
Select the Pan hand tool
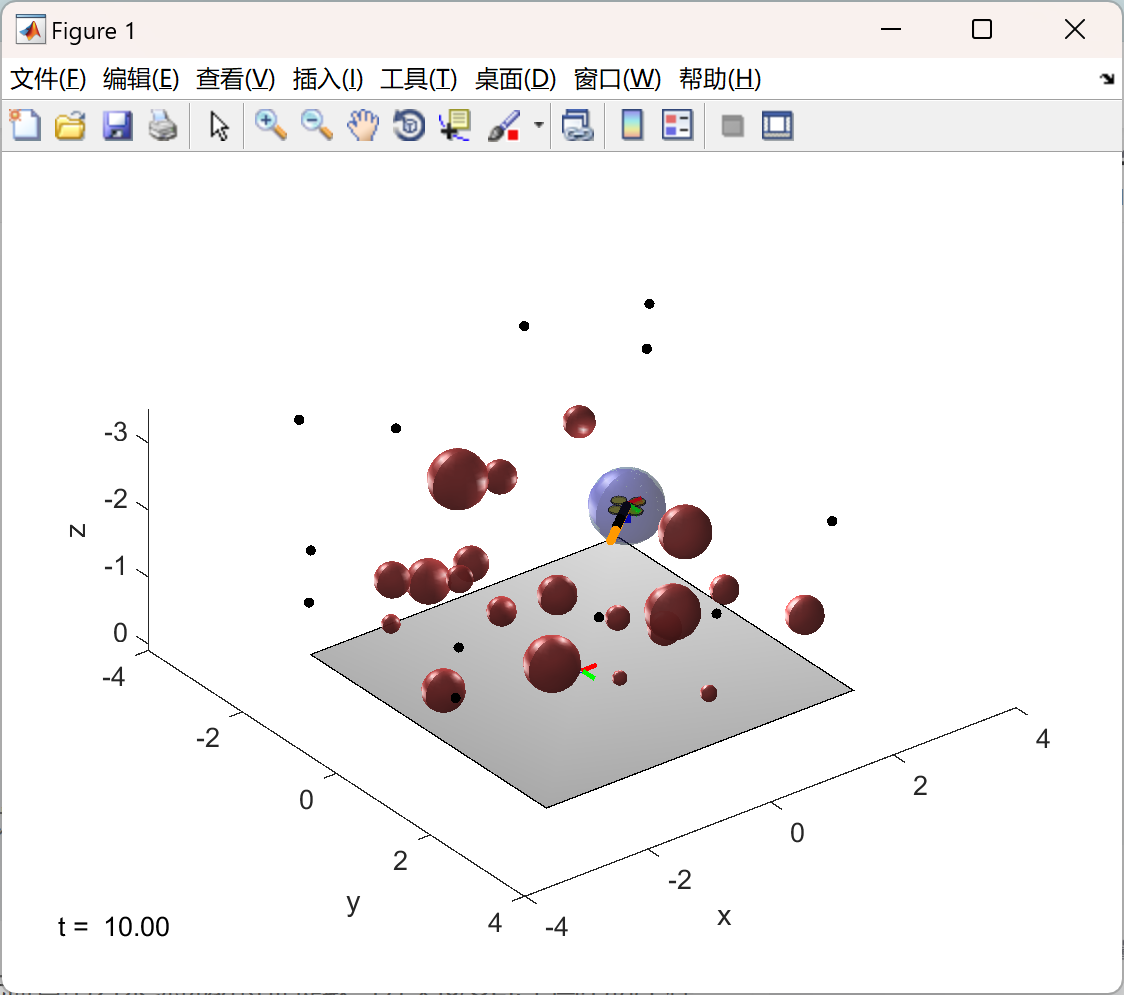click(363, 125)
